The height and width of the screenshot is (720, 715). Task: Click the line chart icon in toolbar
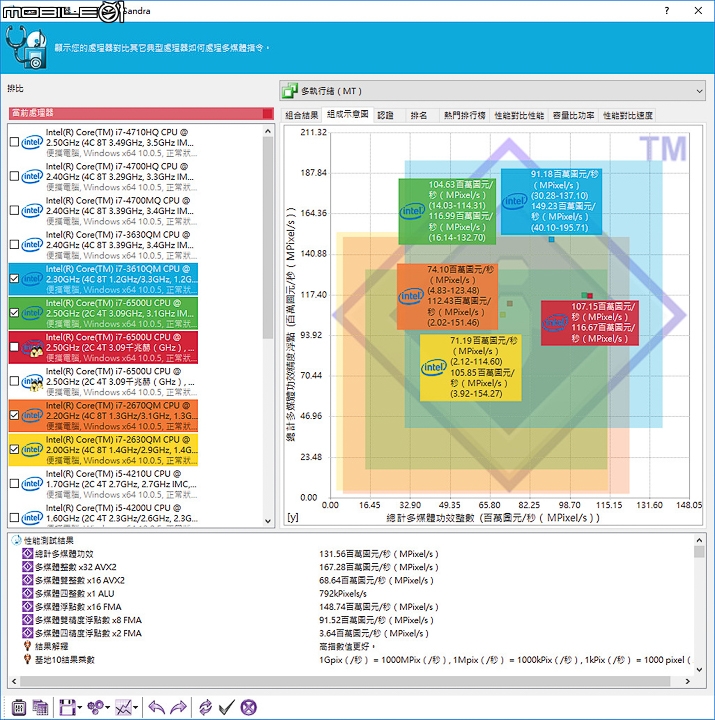(123, 707)
